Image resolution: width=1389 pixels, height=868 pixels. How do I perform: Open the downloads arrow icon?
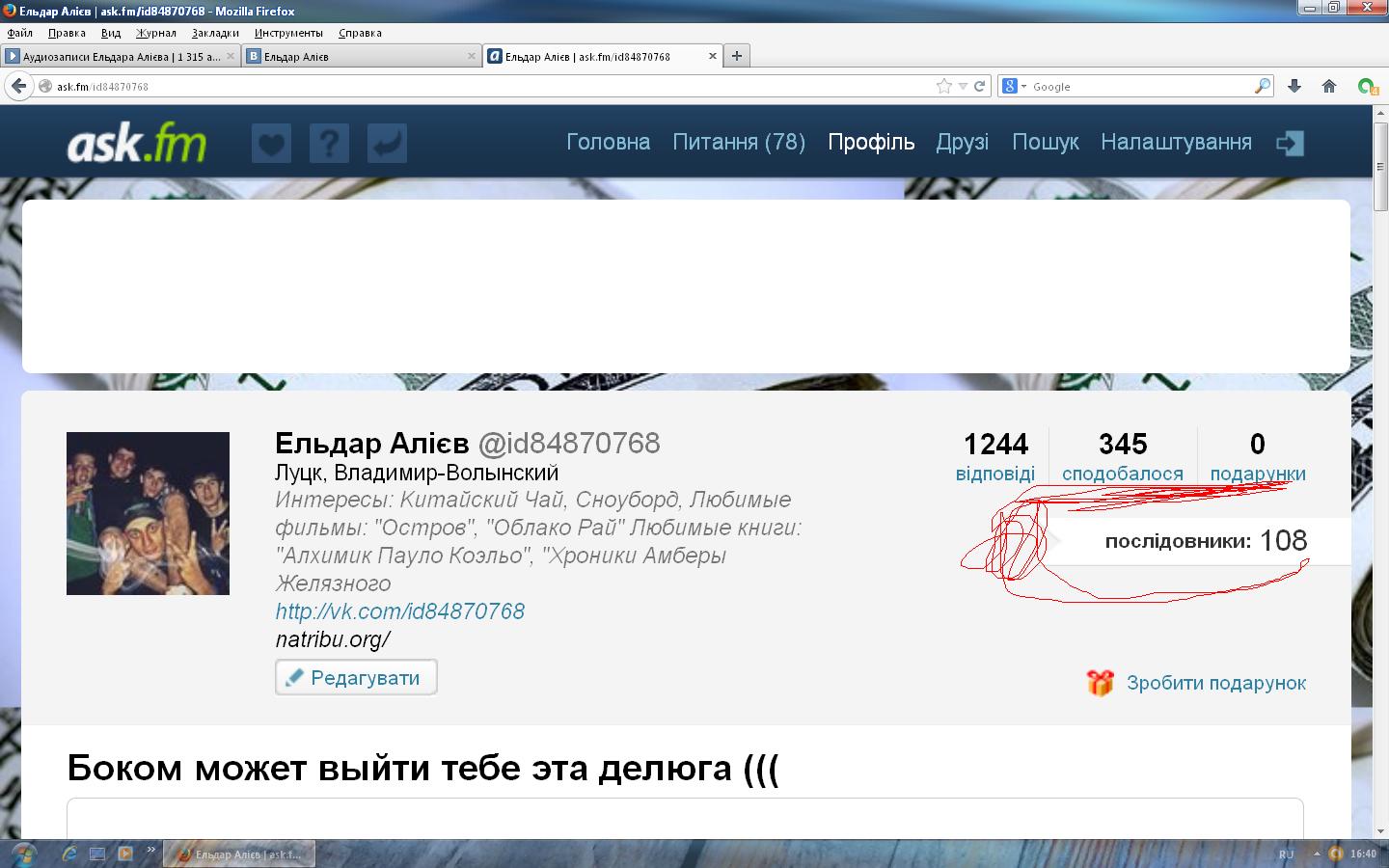pos(1294,86)
